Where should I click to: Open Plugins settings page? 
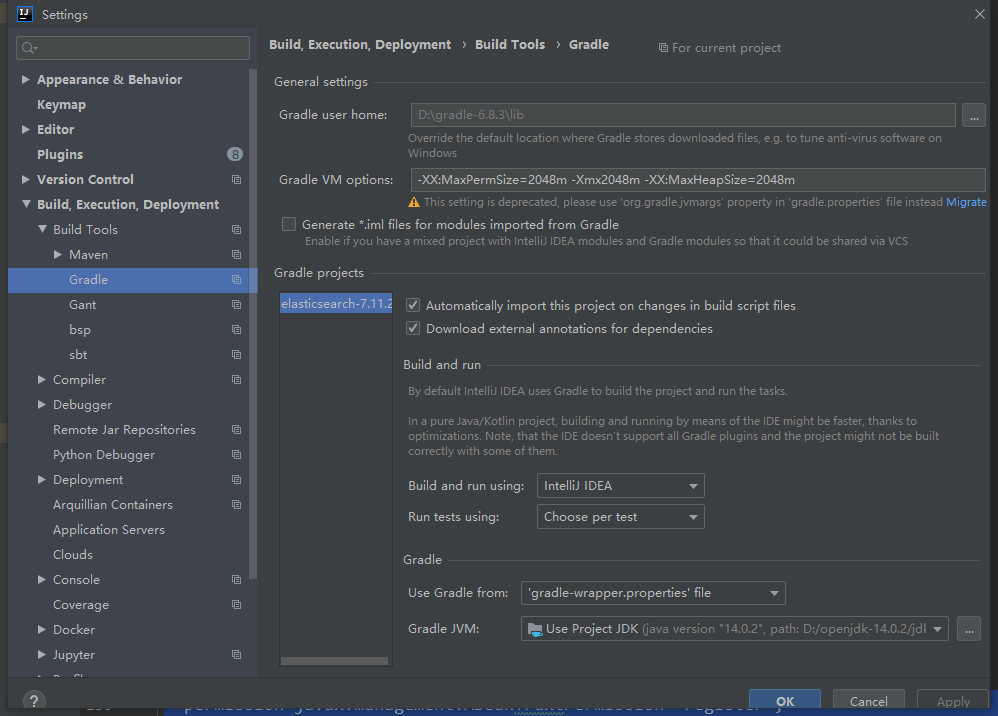tap(60, 155)
